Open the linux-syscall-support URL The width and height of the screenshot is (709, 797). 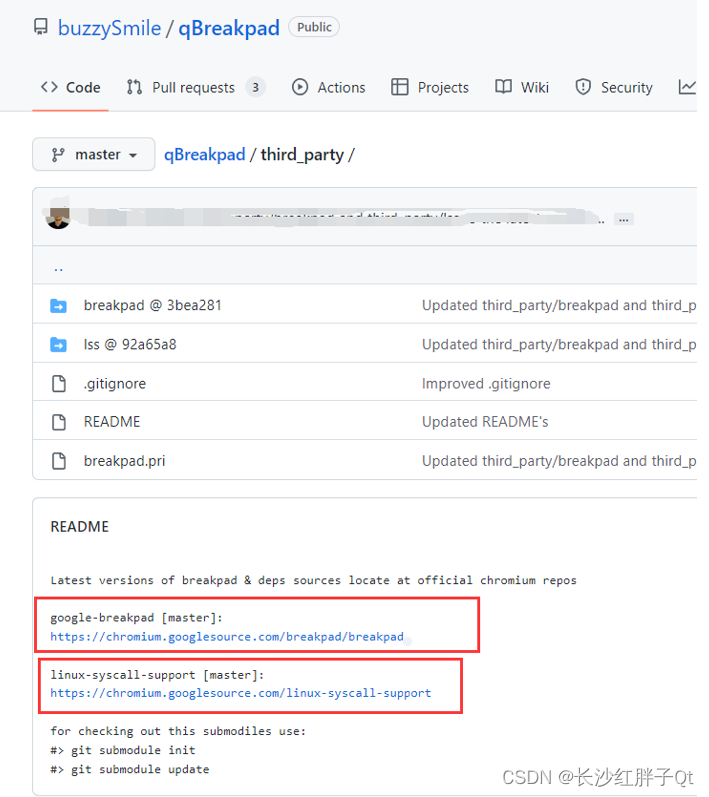[x=240, y=693]
